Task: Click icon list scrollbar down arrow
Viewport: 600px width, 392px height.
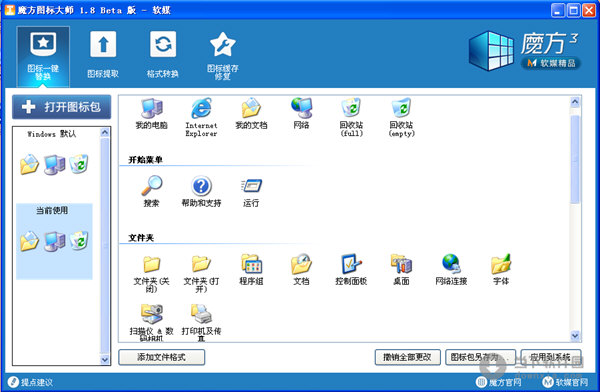Action: [575, 336]
